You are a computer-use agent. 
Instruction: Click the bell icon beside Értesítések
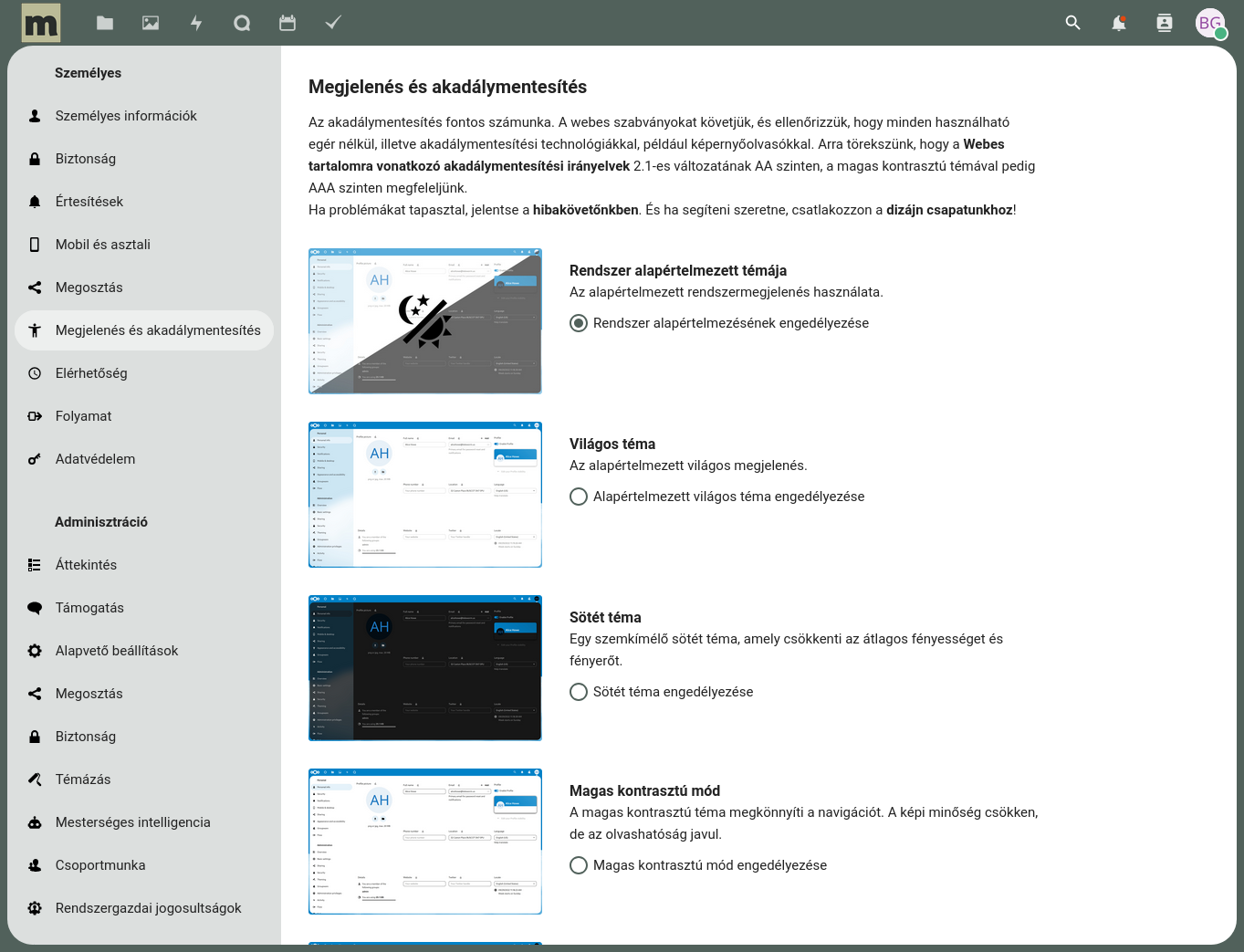tap(35, 202)
